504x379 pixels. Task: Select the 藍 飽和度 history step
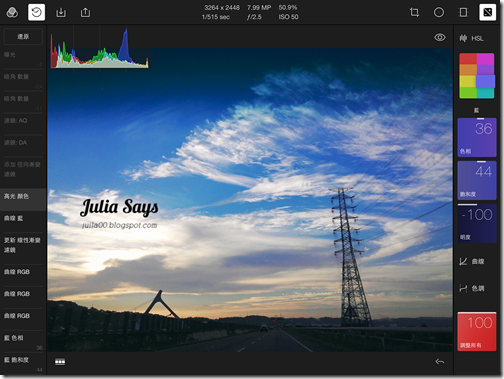pos(23,363)
